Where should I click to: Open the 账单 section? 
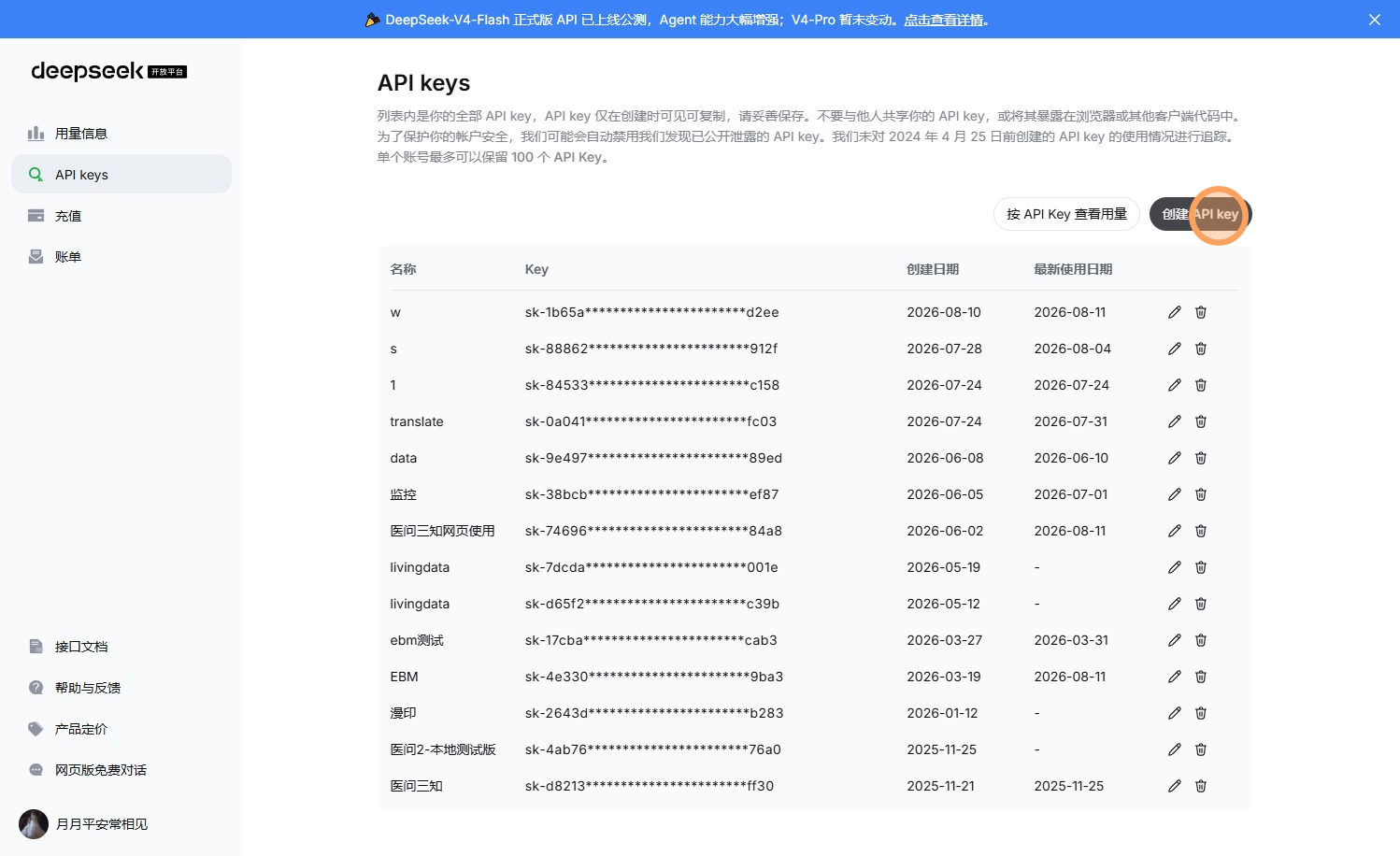pos(121,257)
